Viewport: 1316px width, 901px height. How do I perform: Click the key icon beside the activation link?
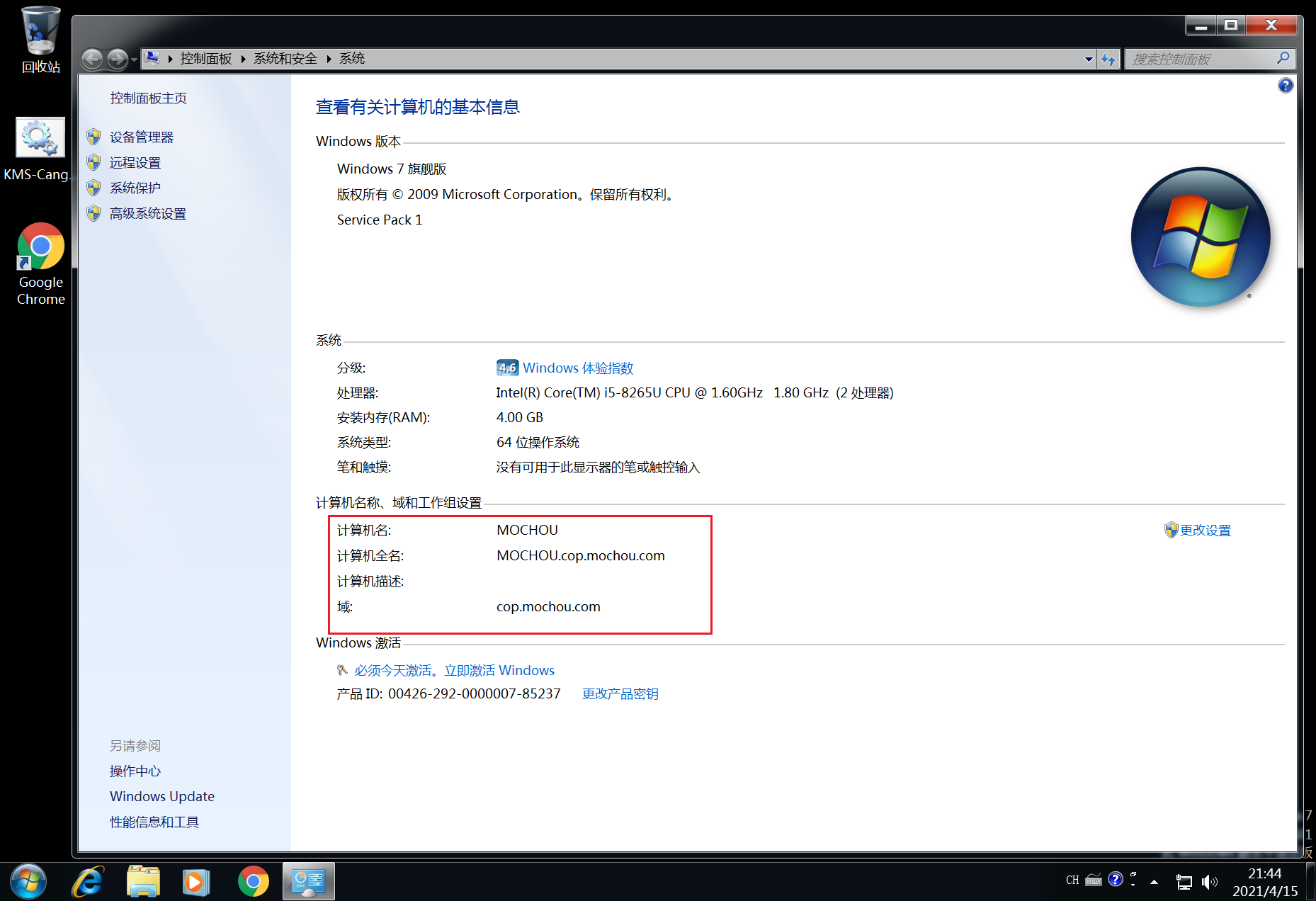(343, 670)
